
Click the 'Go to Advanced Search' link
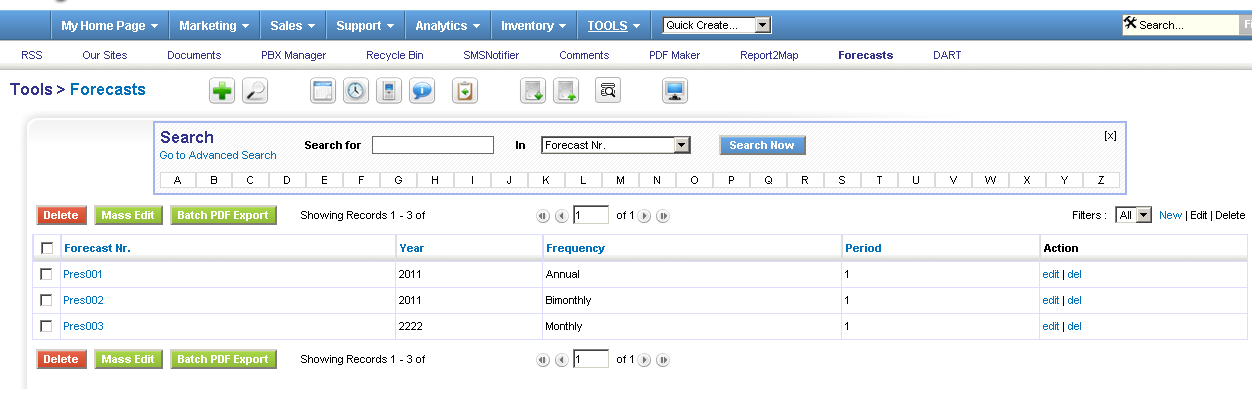(218, 155)
